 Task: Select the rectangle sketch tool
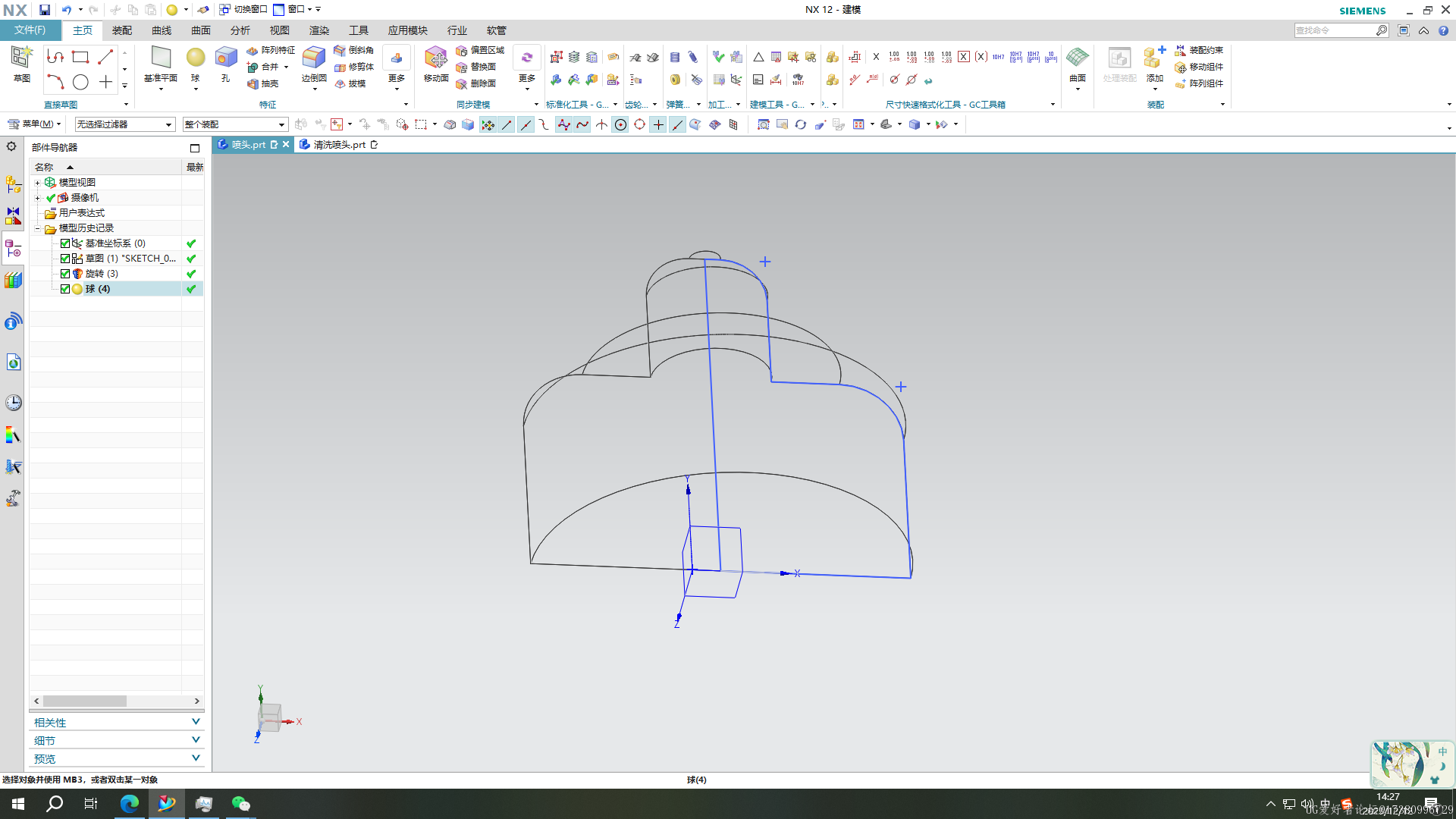coord(80,57)
